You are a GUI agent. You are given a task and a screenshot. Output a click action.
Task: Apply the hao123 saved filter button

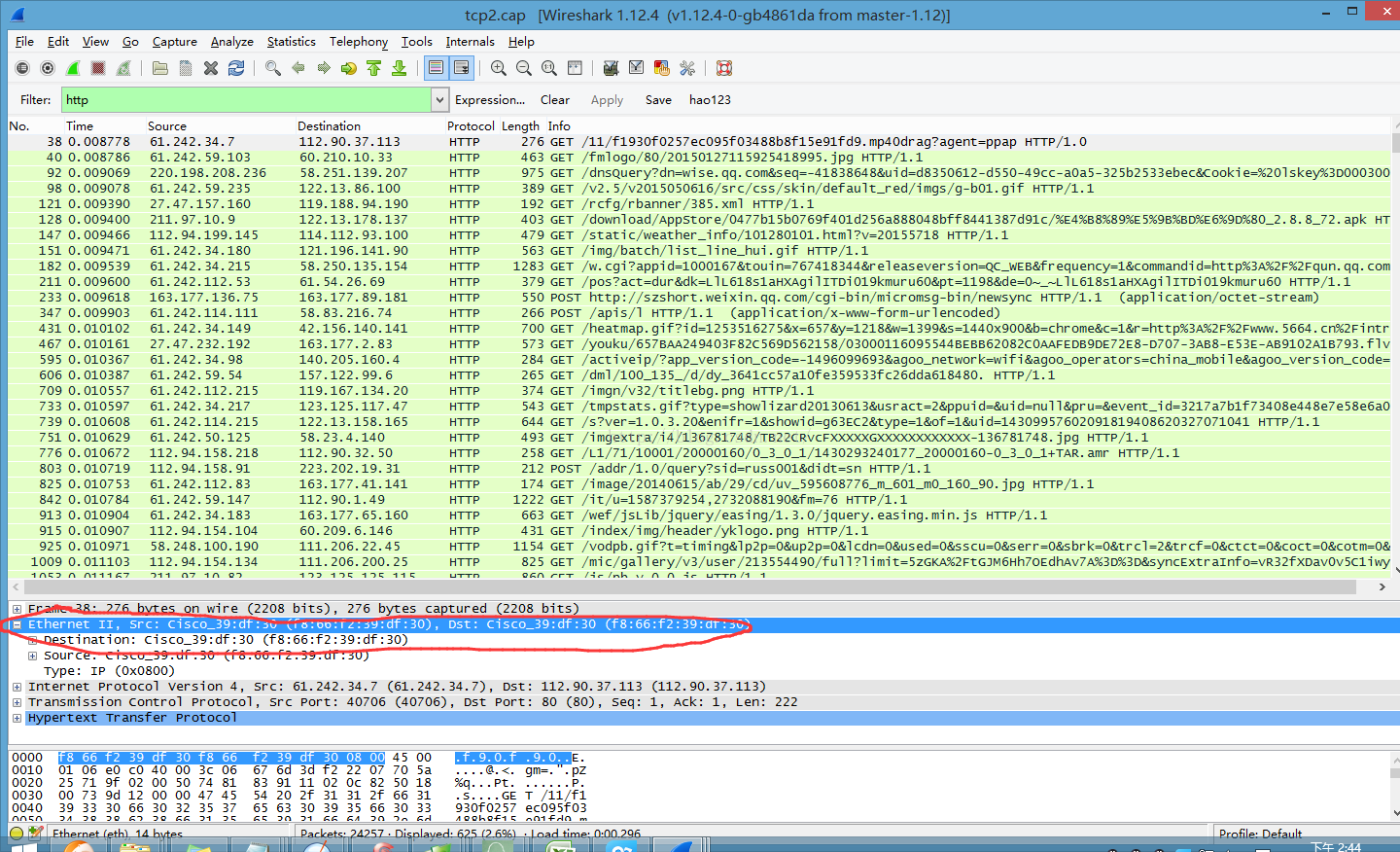710,100
